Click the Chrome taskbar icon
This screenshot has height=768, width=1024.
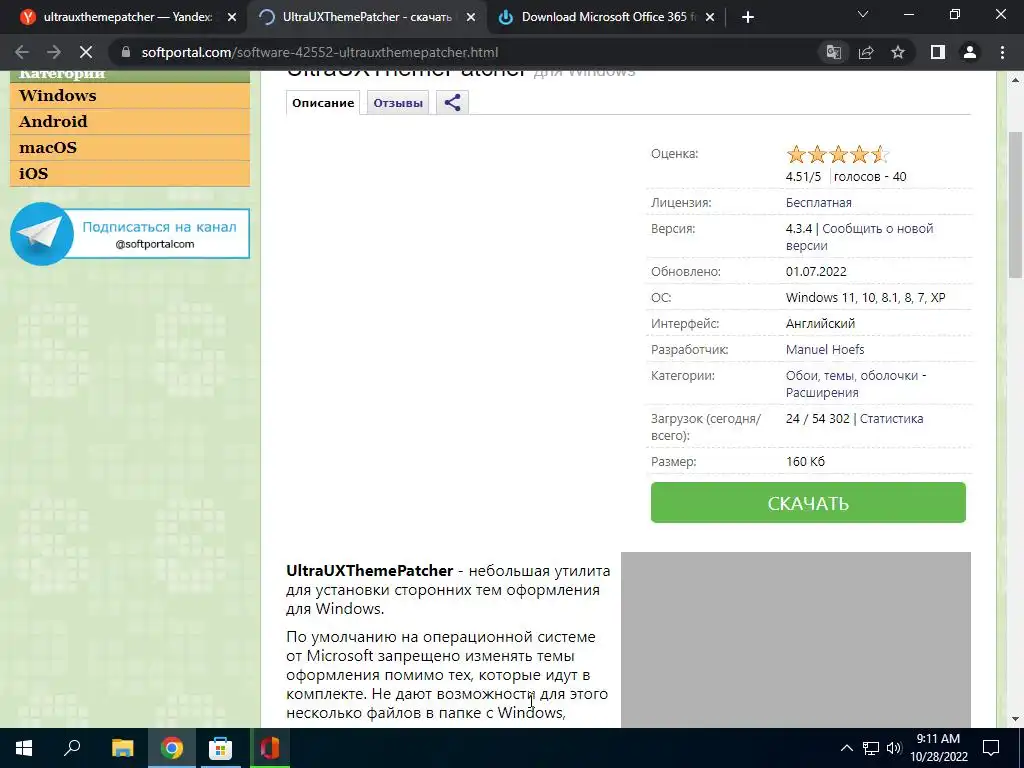coord(172,748)
